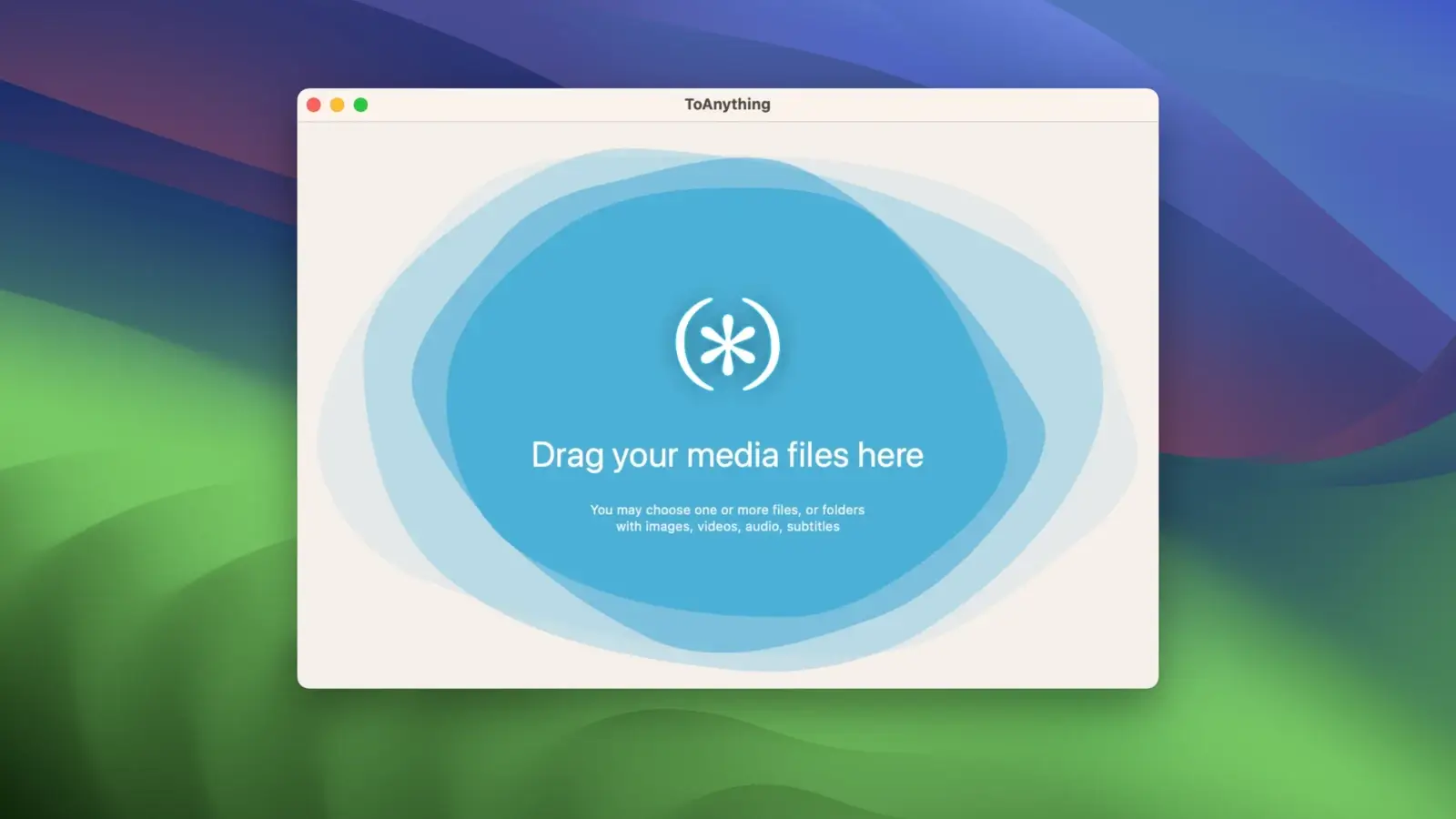Click the word "here" in the heading
Viewport: 1456px width, 819px height.
(890, 455)
